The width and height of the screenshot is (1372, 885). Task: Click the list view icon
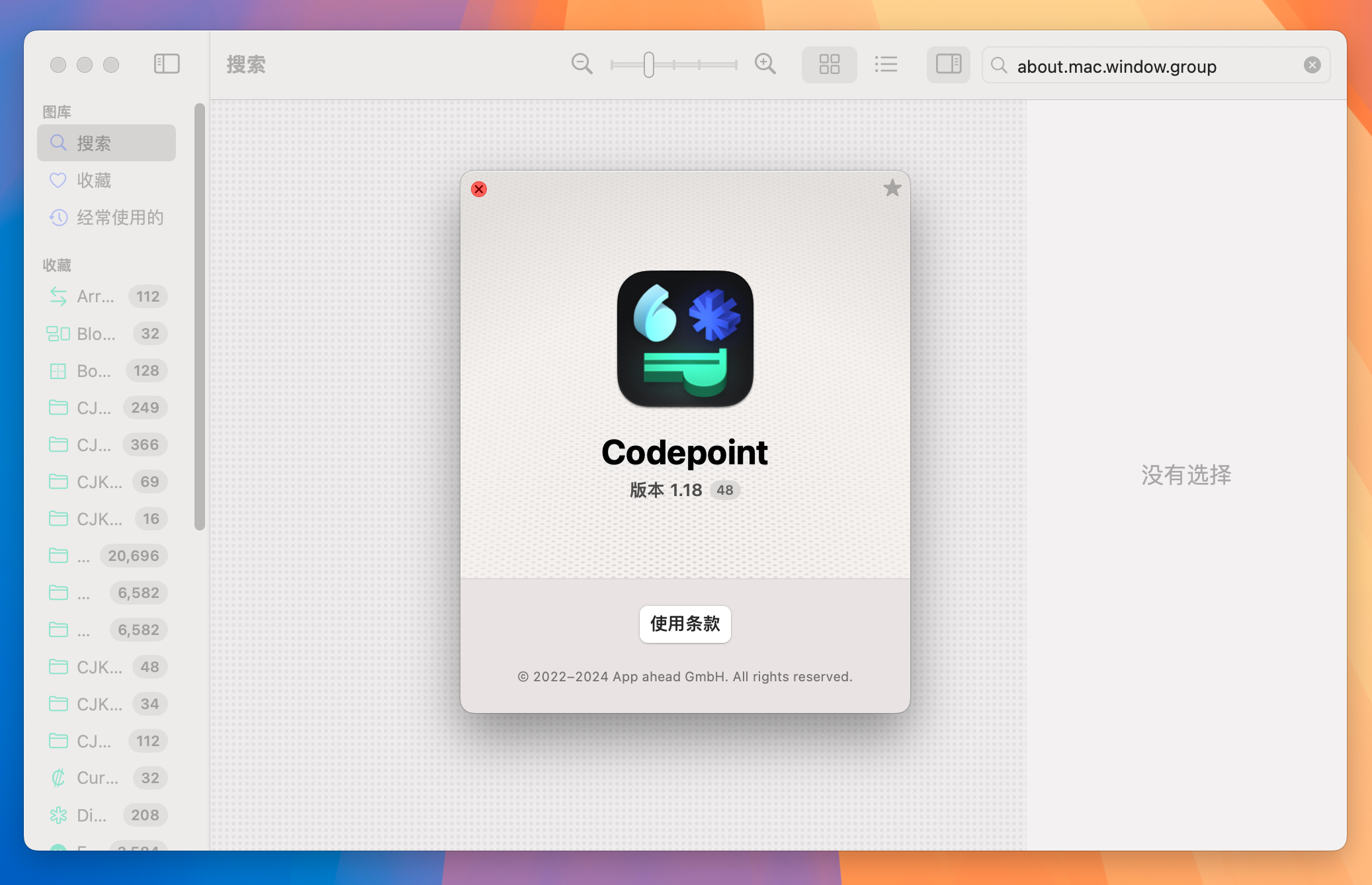885,65
